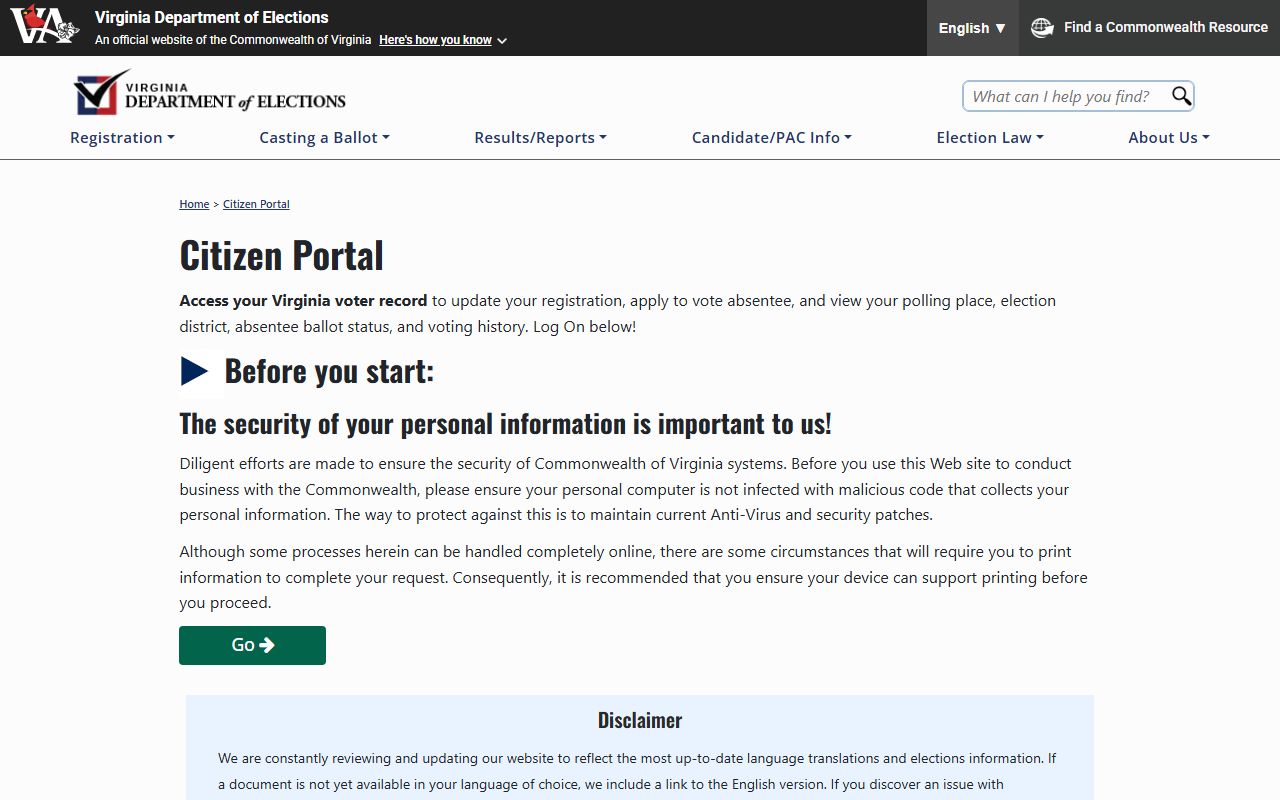
Task: Click the search magnifying glass icon
Action: click(x=1181, y=96)
